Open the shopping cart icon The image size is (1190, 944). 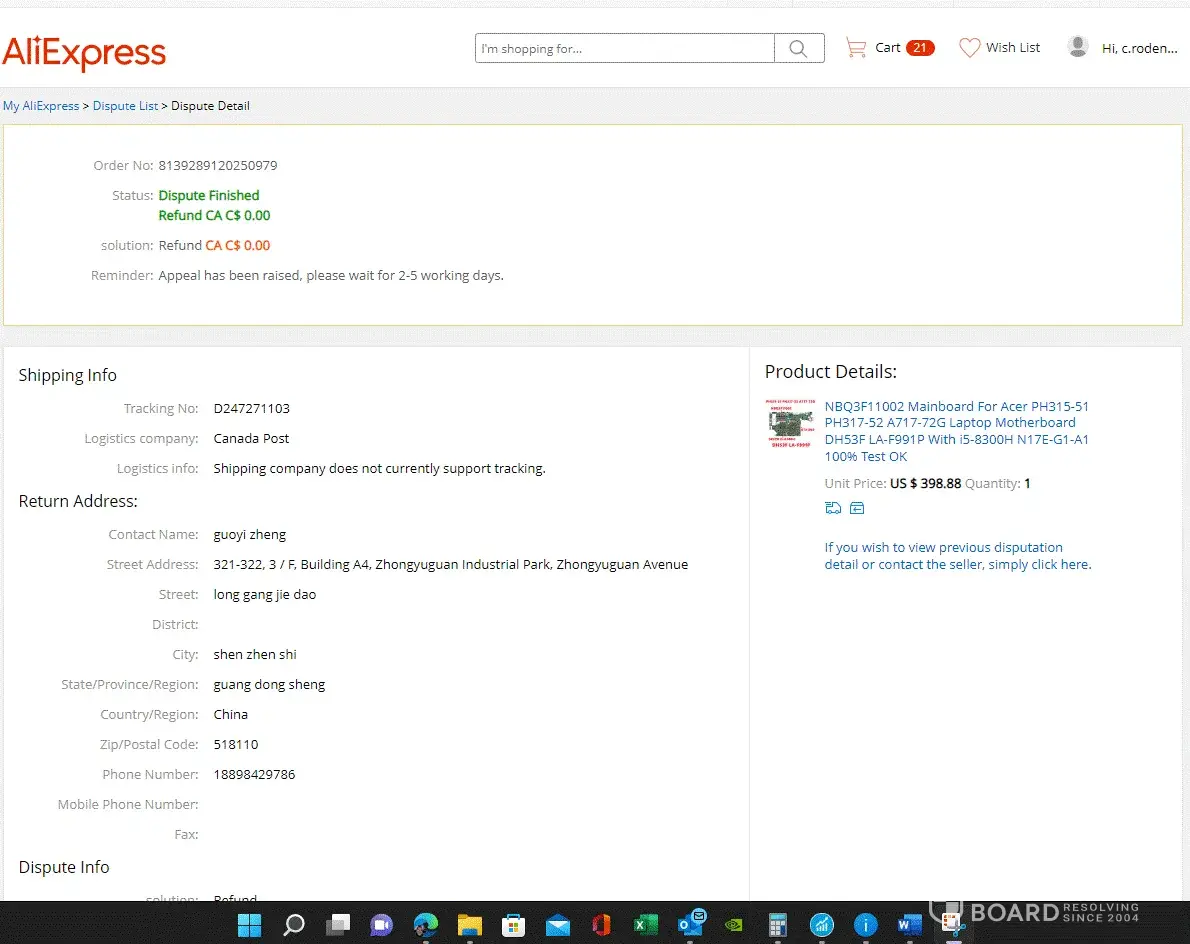[x=855, y=48]
